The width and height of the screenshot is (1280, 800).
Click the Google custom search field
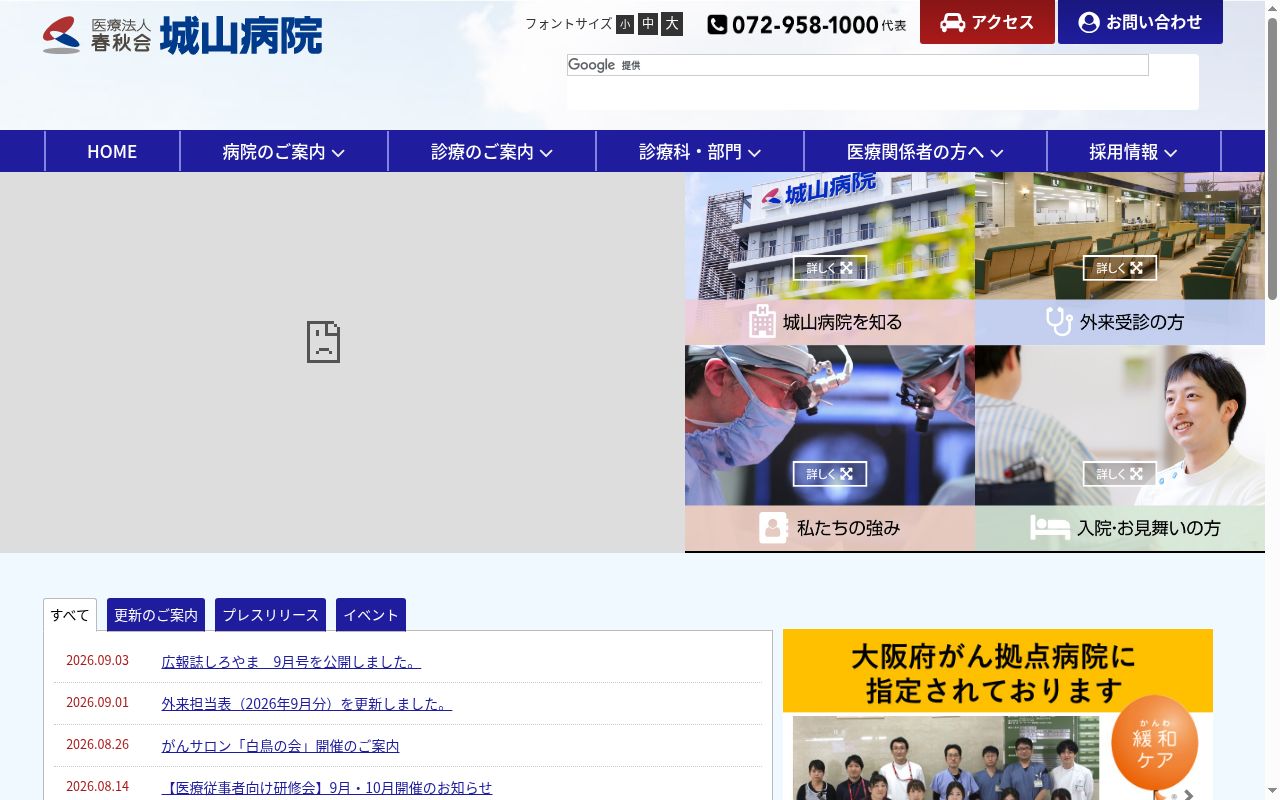(858, 65)
